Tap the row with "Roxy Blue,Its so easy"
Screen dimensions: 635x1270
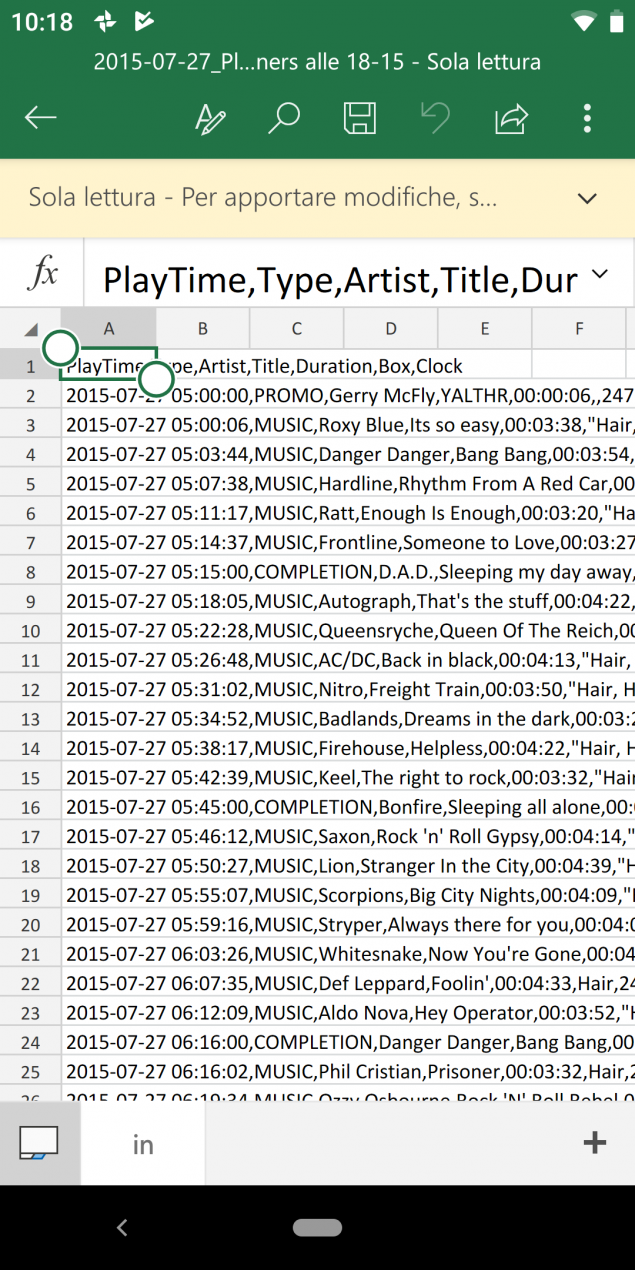point(348,425)
